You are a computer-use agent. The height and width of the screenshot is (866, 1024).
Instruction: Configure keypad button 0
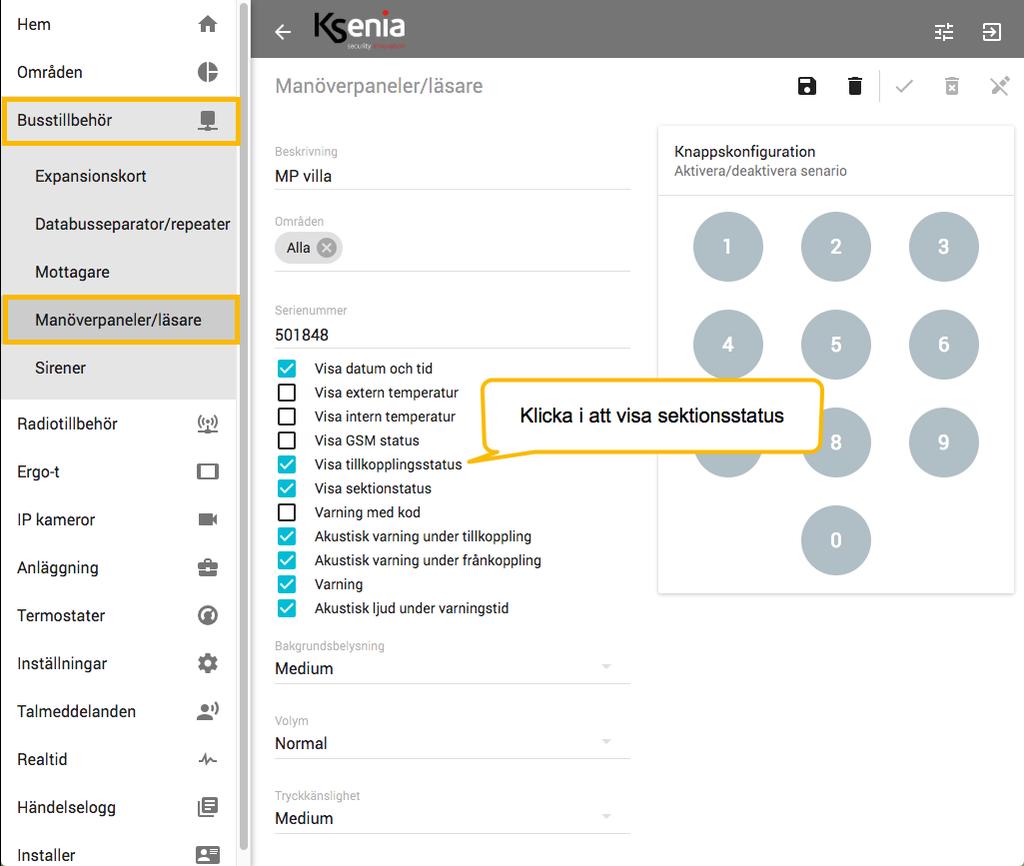click(x=835, y=540)
